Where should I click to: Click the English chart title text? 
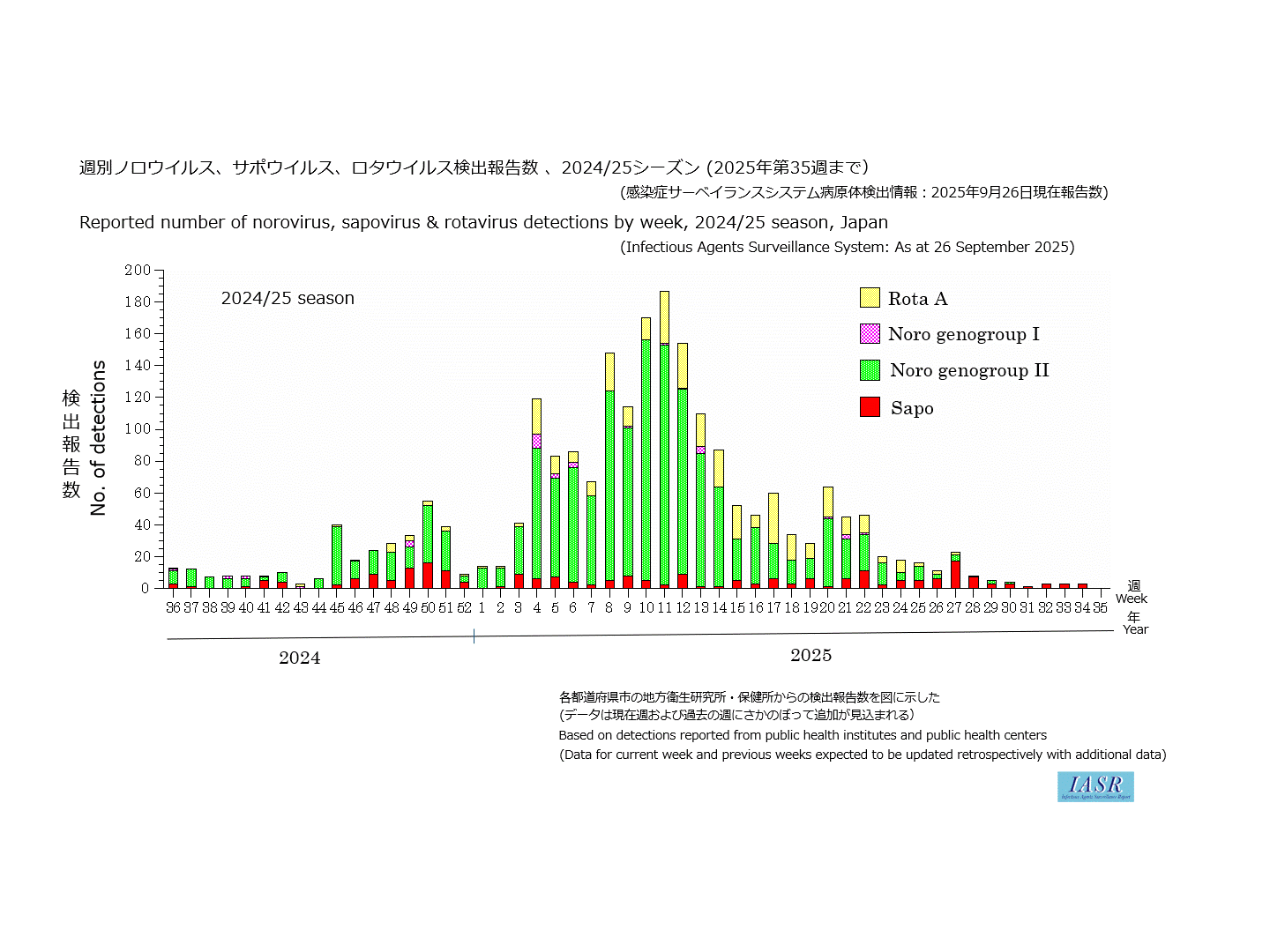pyautogui.click(x=483, y=222)
